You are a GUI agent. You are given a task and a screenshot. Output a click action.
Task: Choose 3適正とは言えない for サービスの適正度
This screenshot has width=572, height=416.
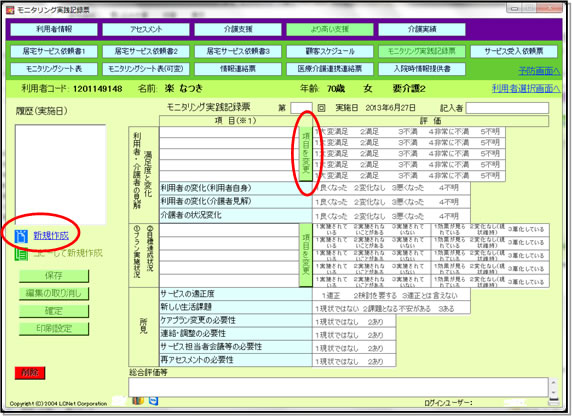point(430,296)
